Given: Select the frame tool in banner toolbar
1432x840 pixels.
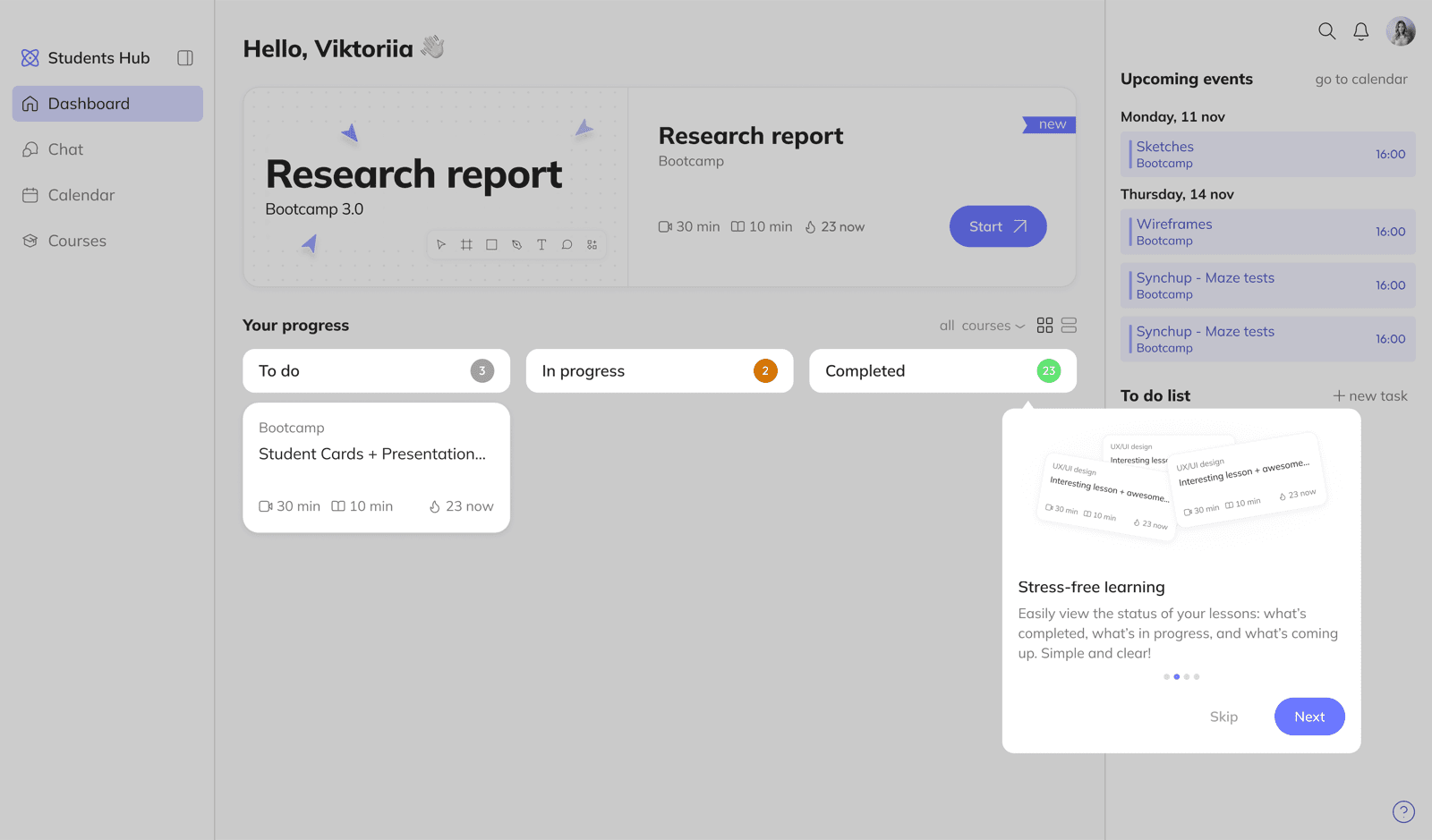Looking at the screenshot, I should 466,244.
